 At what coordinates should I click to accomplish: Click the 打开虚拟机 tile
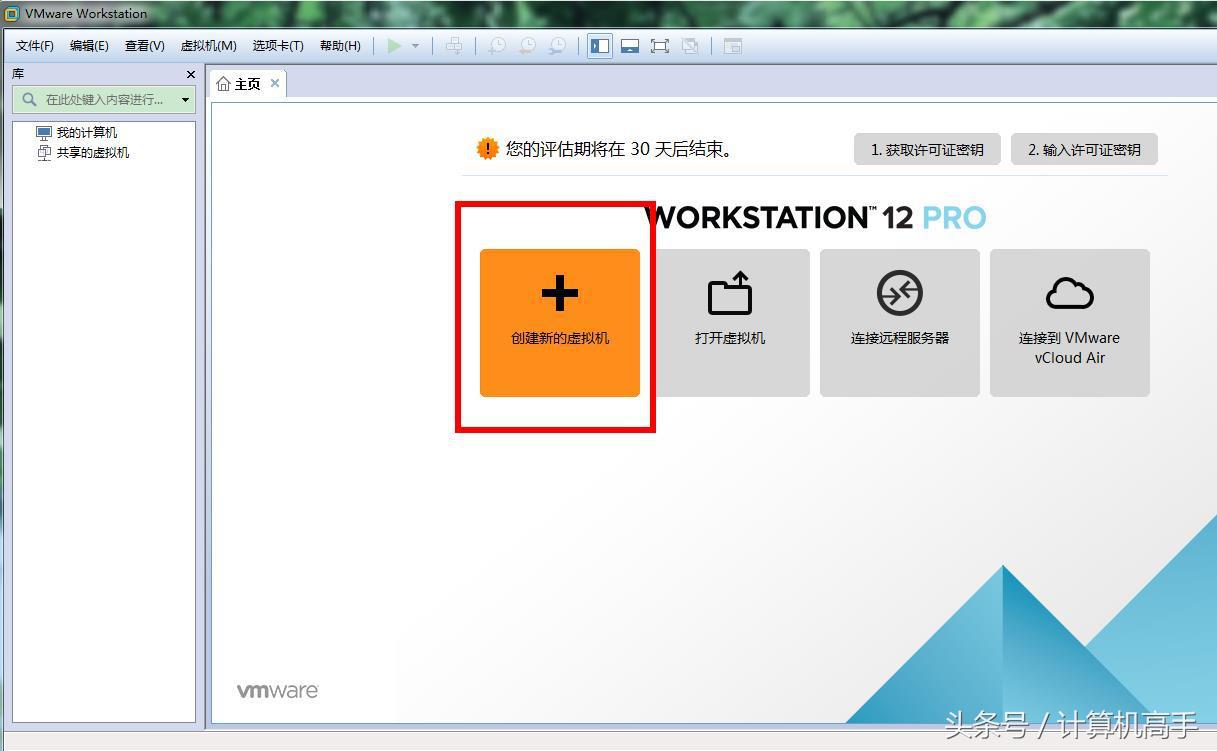coord(730,323)
